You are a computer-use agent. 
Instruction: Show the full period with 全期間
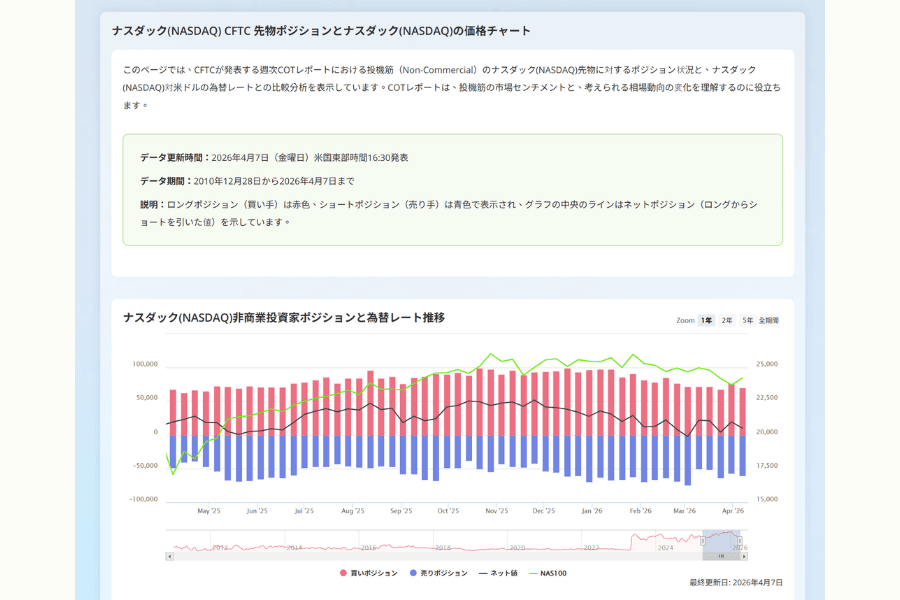(768, 321)
